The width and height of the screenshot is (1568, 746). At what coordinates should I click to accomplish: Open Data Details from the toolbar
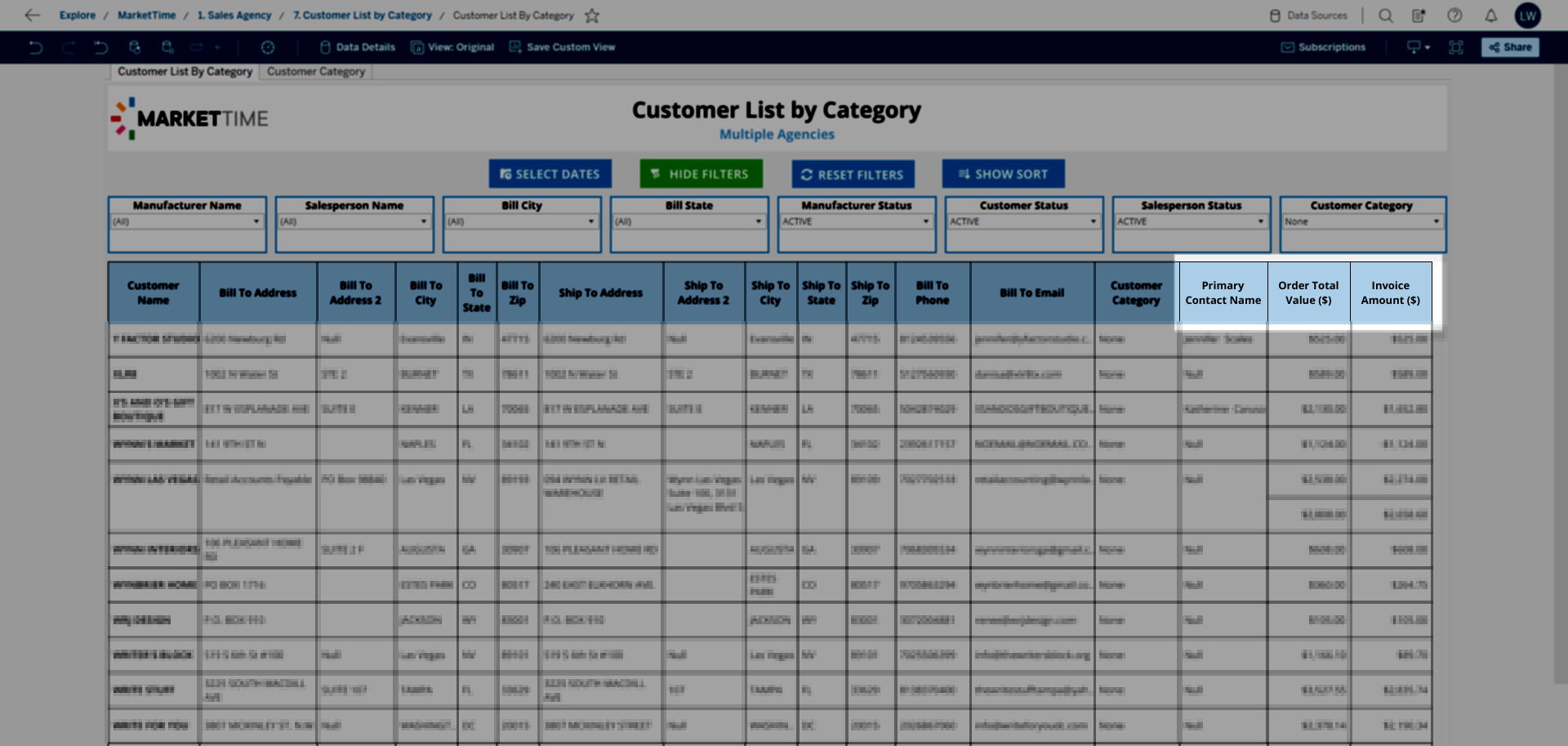click(357, 47)
